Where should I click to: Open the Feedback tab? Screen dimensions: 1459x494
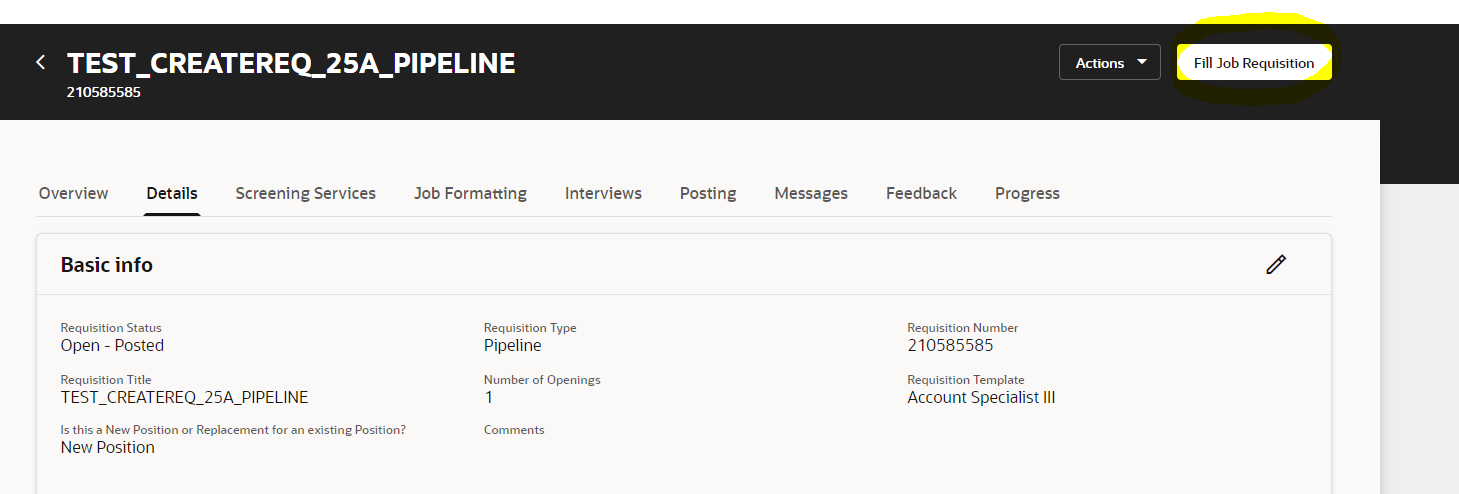pos(921,193)
